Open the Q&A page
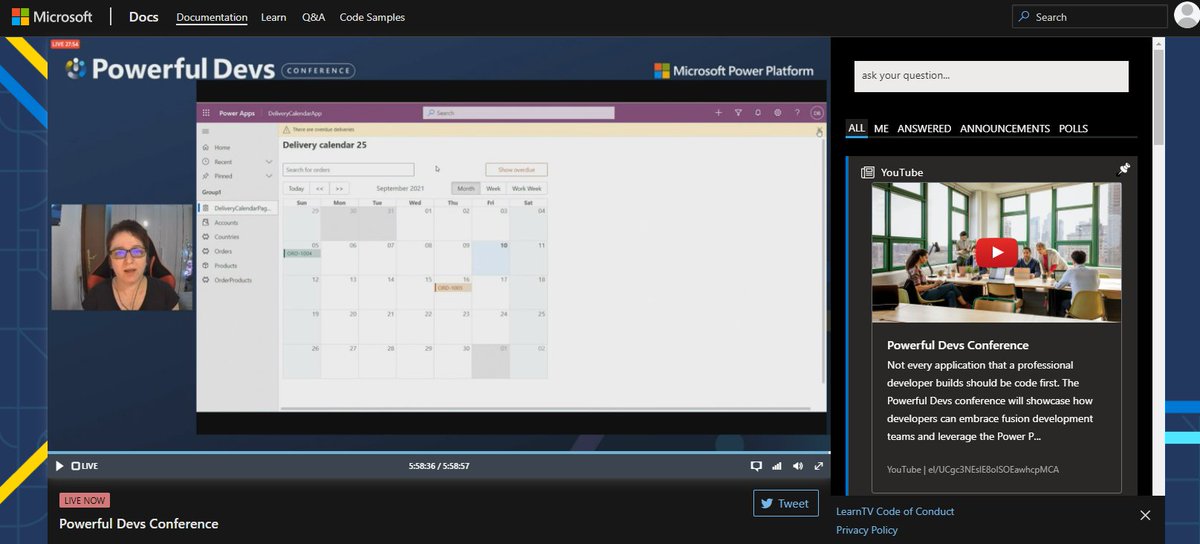Screen dimensions: 1200x544 (x=313, y=17)
